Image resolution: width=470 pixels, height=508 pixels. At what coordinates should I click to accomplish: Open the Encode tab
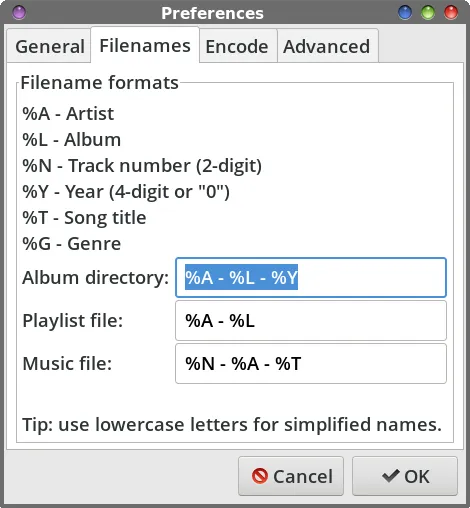(x=238, y=46)
